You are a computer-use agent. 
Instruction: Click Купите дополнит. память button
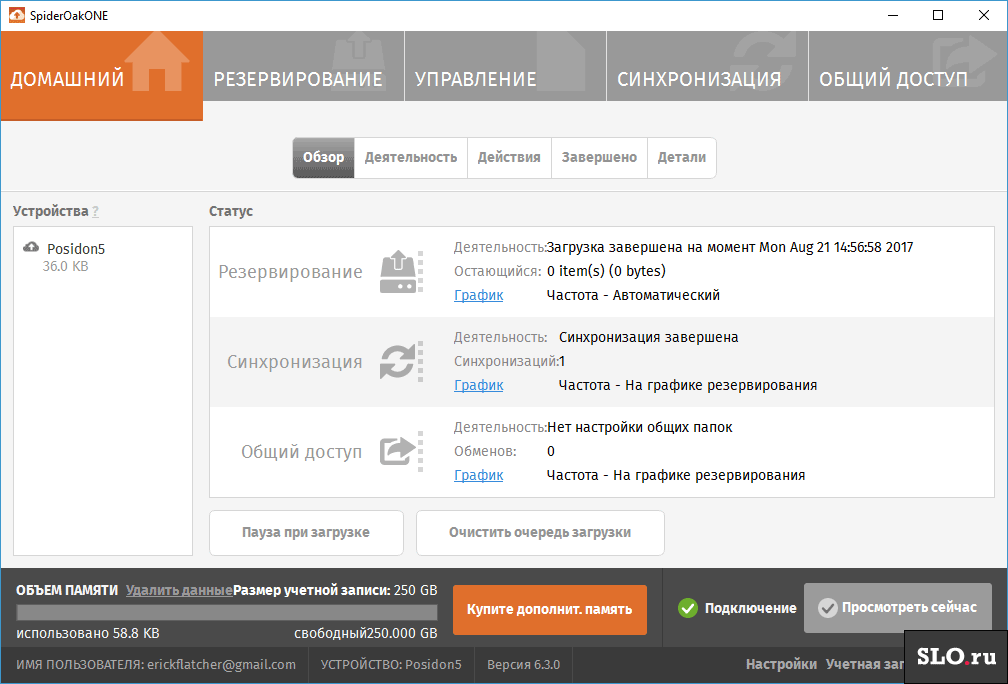550,609
